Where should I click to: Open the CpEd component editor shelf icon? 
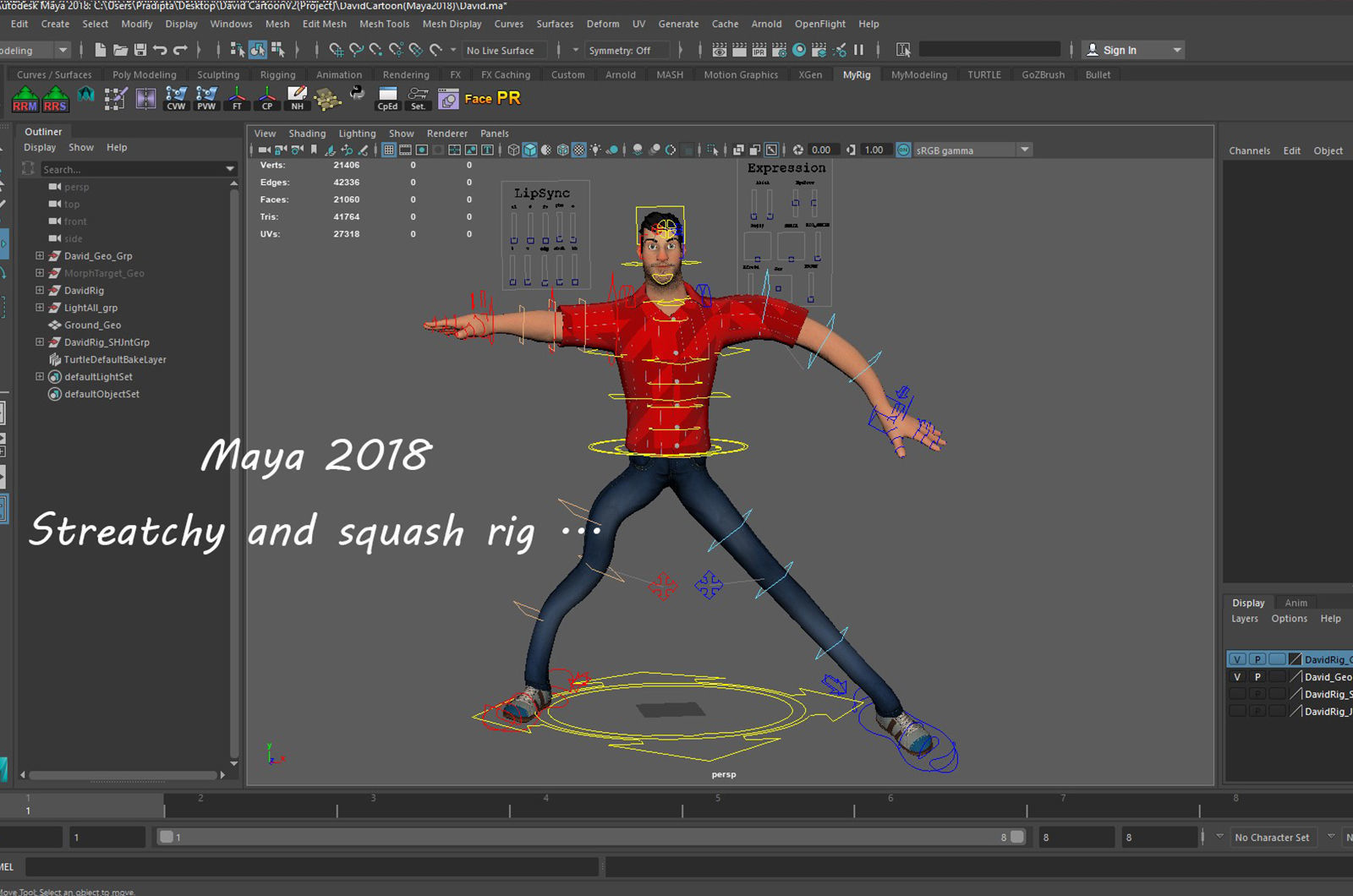coord(387,98)
